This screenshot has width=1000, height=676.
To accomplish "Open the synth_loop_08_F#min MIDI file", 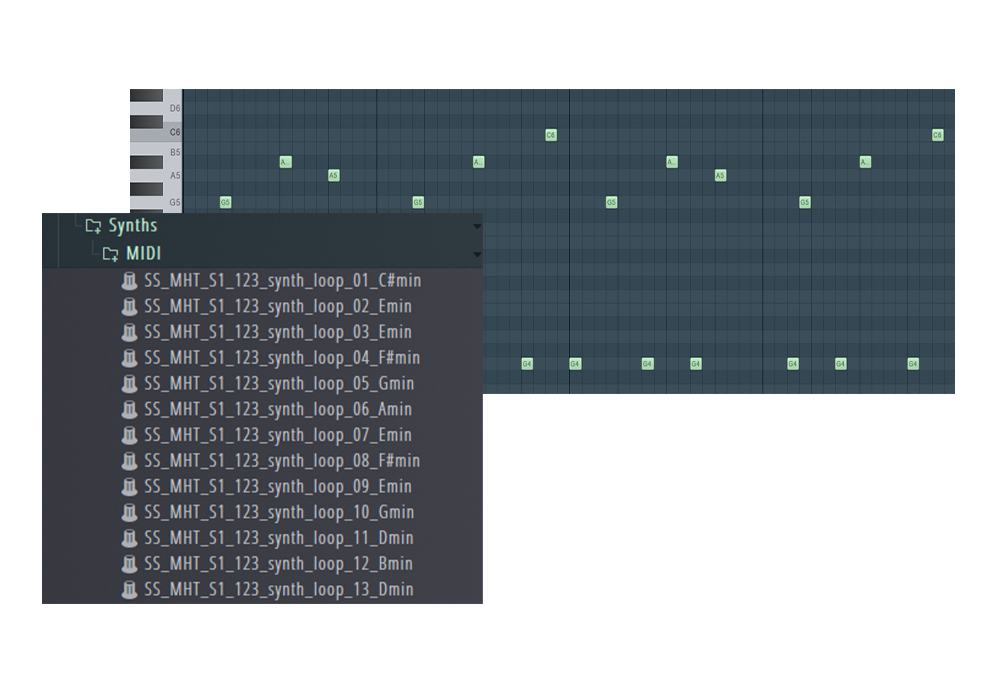I will tap(281, 461).
